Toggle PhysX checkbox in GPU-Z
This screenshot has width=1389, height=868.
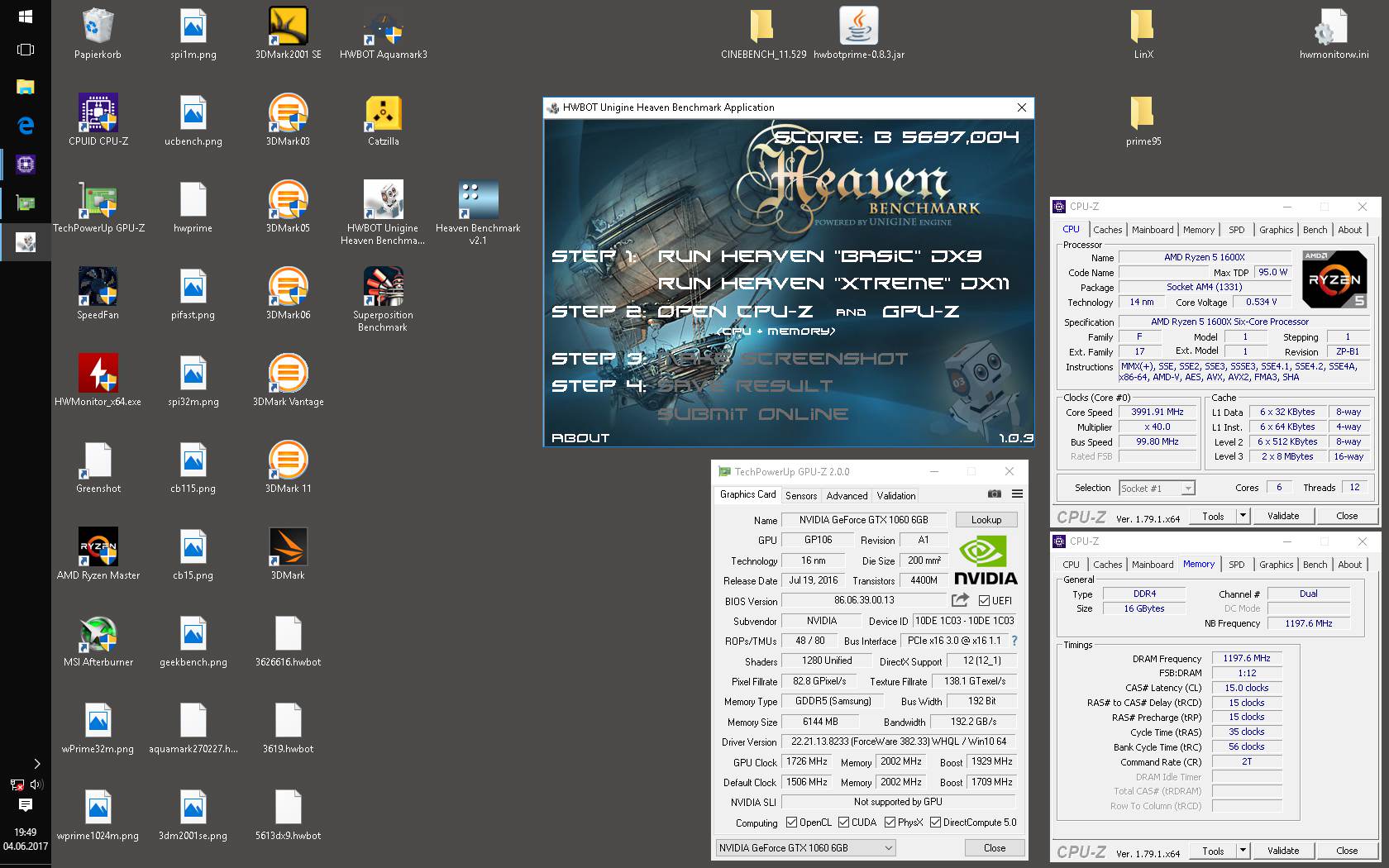[x=890, y=823]
